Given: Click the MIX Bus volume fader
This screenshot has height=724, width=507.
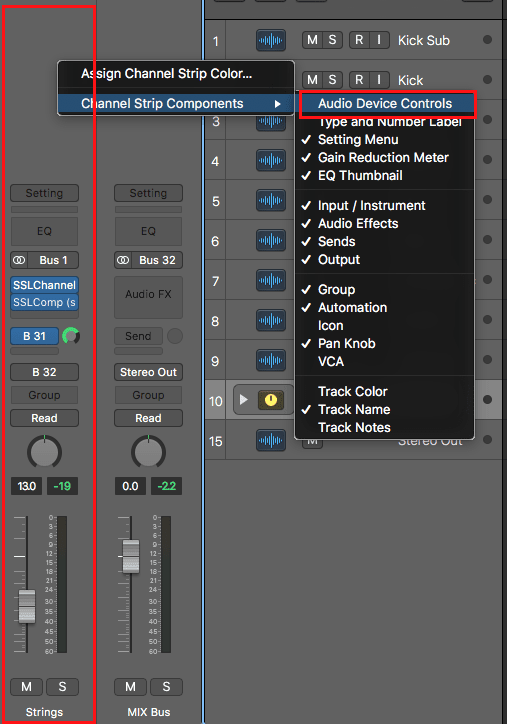Looking at the screenshot, I should pyautogui.click(x=131, y=556).
